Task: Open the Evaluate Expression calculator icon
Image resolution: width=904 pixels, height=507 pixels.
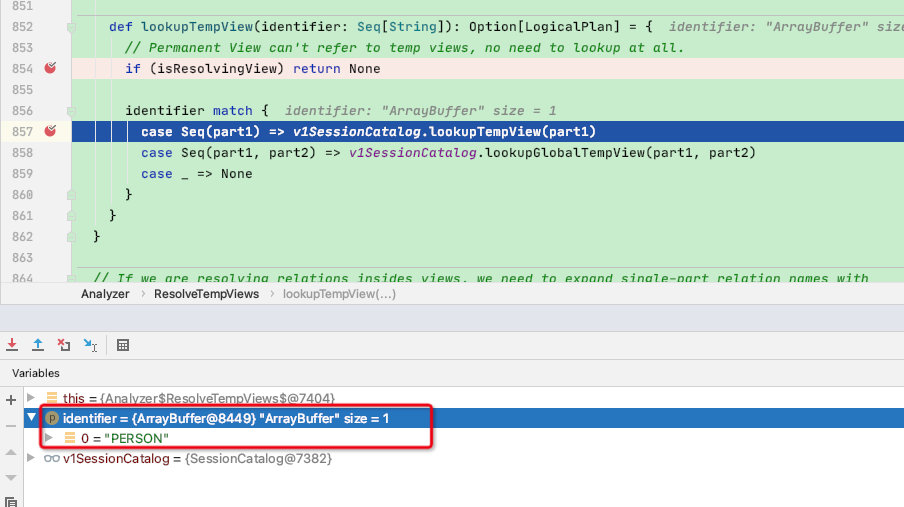Action: 123,345
